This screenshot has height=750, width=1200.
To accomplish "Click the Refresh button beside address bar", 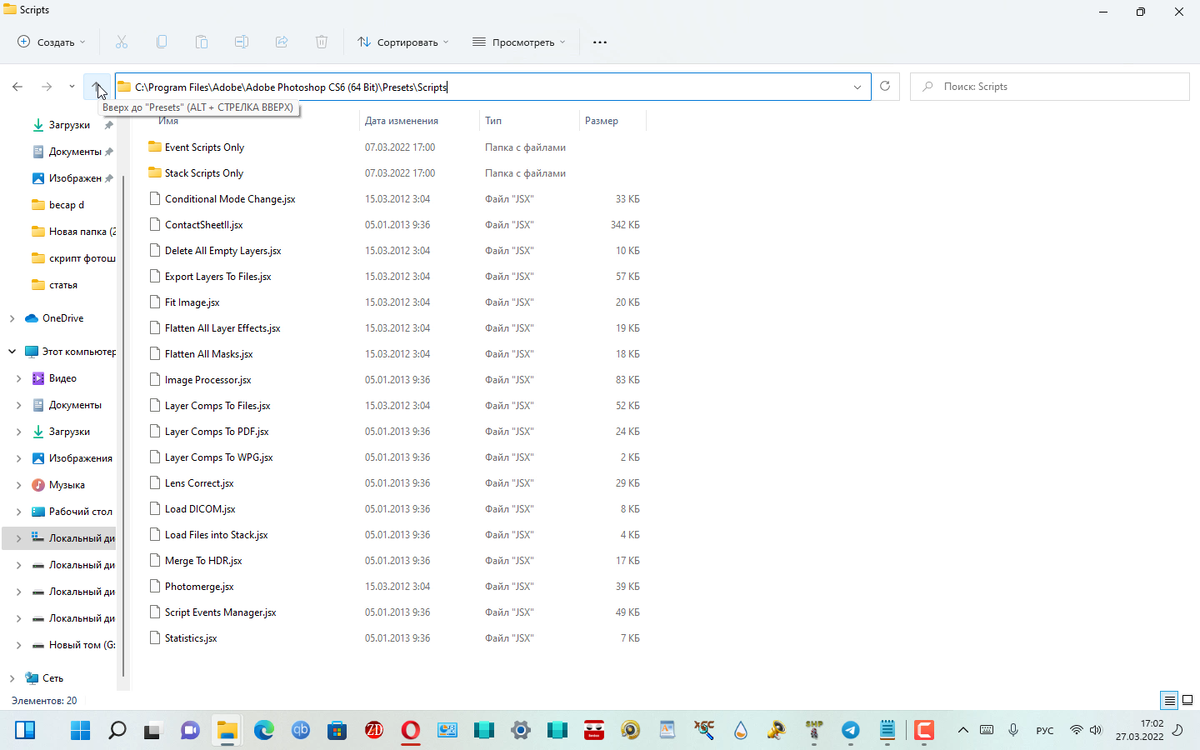I will click(885, 87).
